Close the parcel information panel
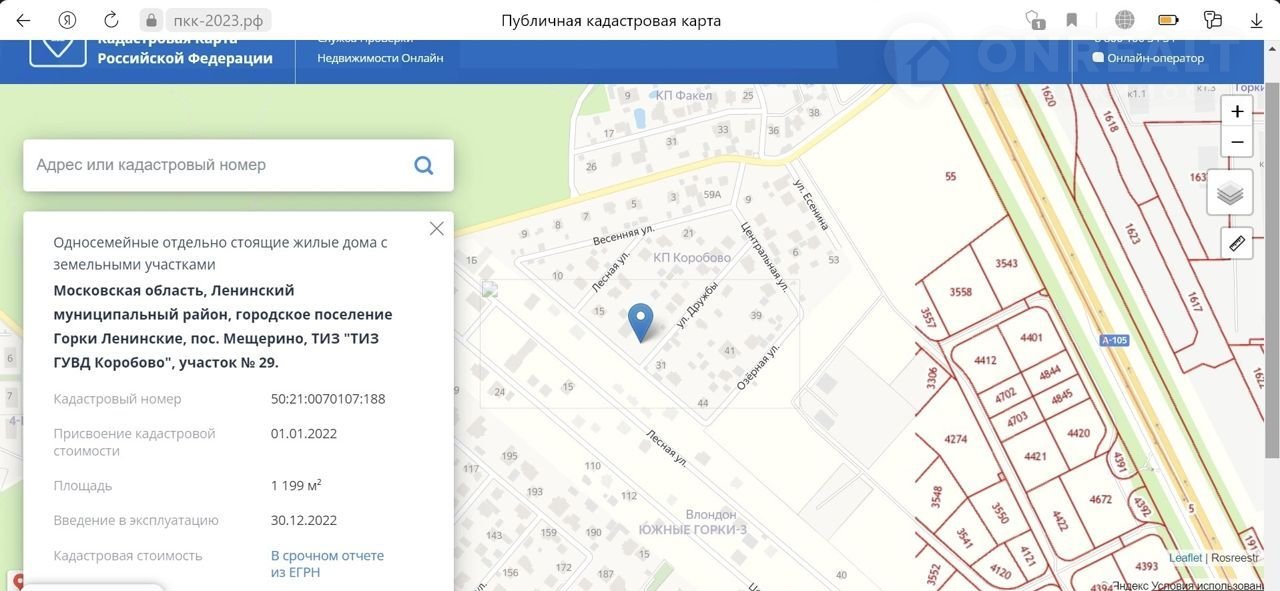 pos(436,229)
